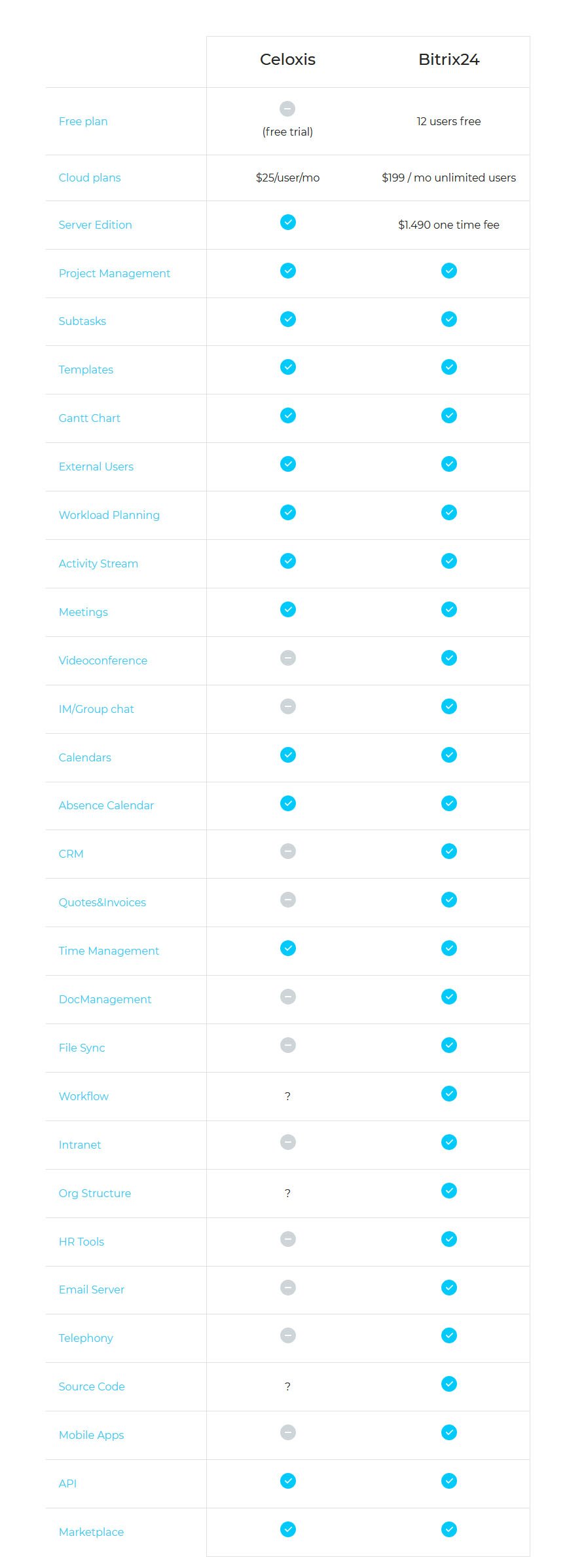567x1568 pixels.
Task: Click Celoxis checkmark in Server Edition row
Action: coord(287,222)
